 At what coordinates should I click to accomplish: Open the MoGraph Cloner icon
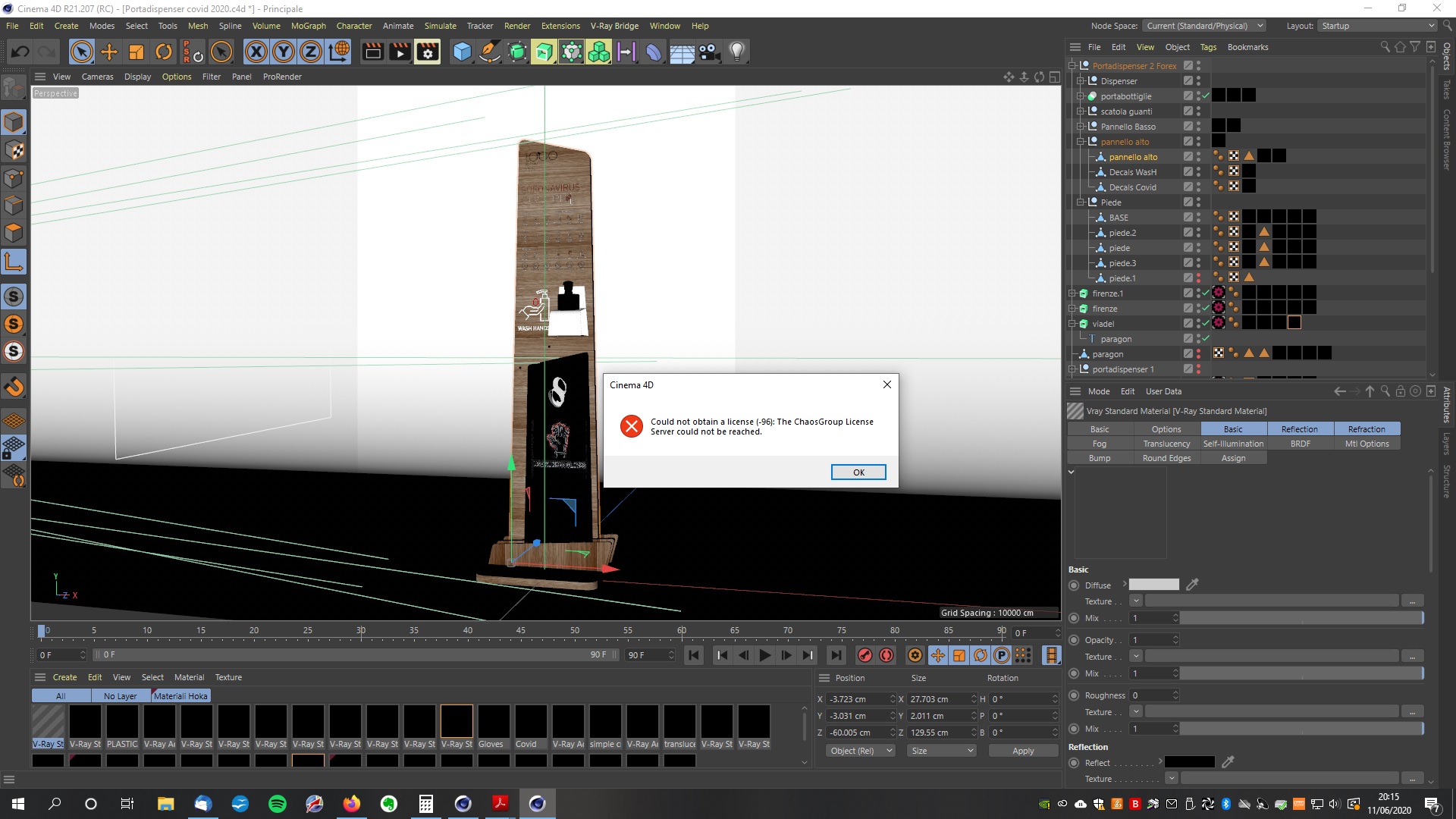pyautogui.click(x=598, y=52)
